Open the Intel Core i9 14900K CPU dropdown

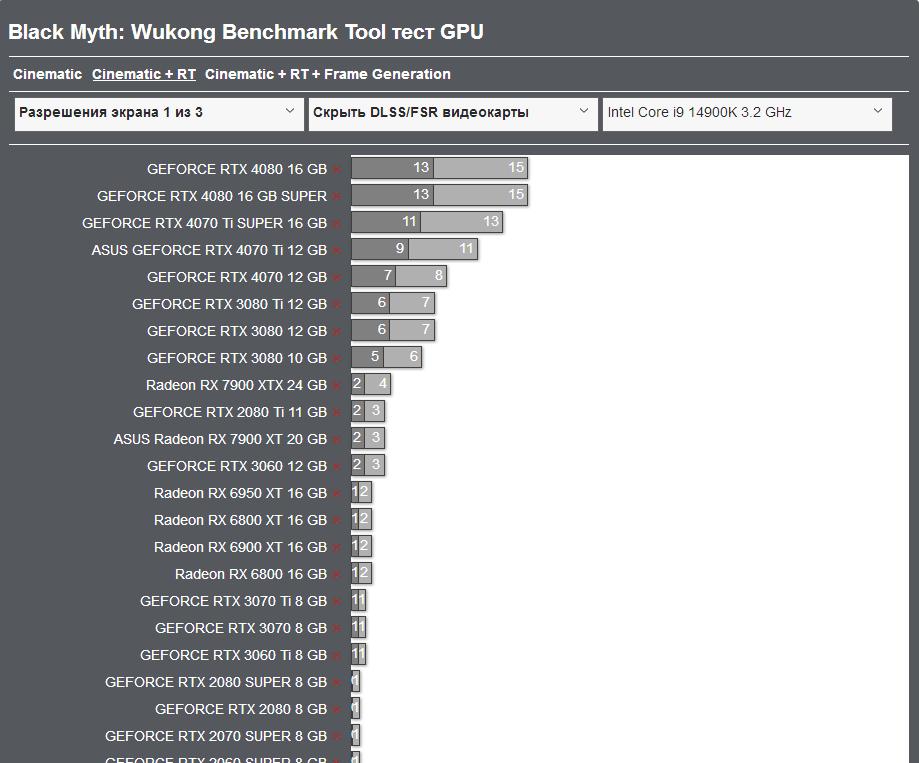click(x=747, y=114)
